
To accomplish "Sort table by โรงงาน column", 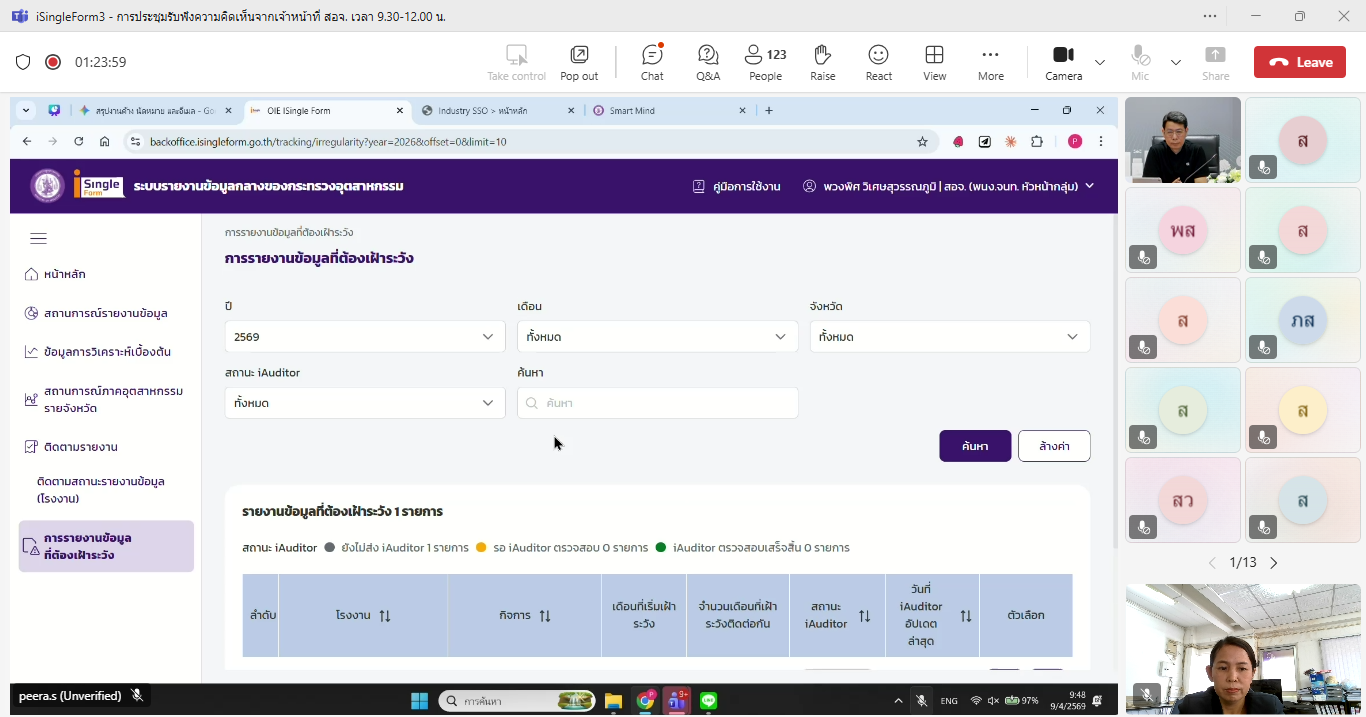I will [385, 616].
